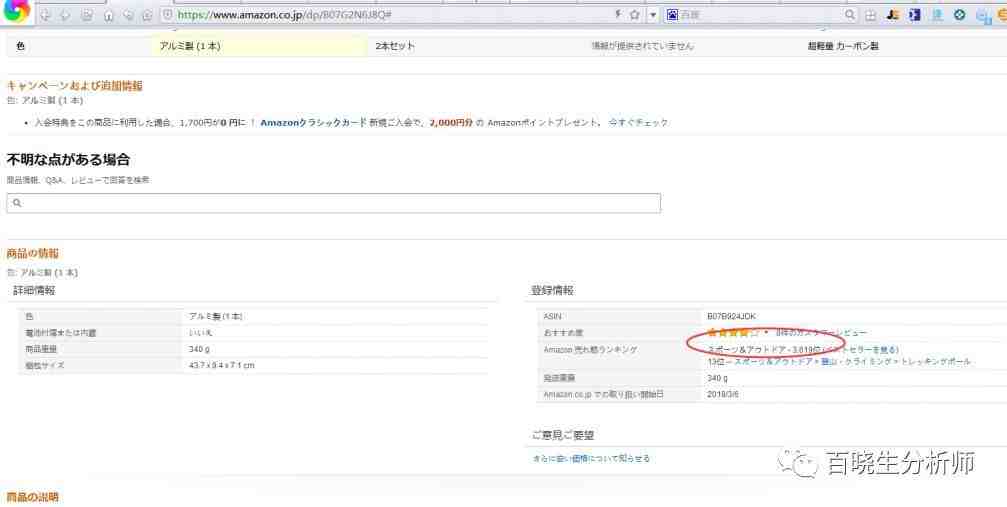The width and height of the screenshot is (1007, 507).
Task: Click the 不明な点がある場合 heading
Action: pos(68,159)
